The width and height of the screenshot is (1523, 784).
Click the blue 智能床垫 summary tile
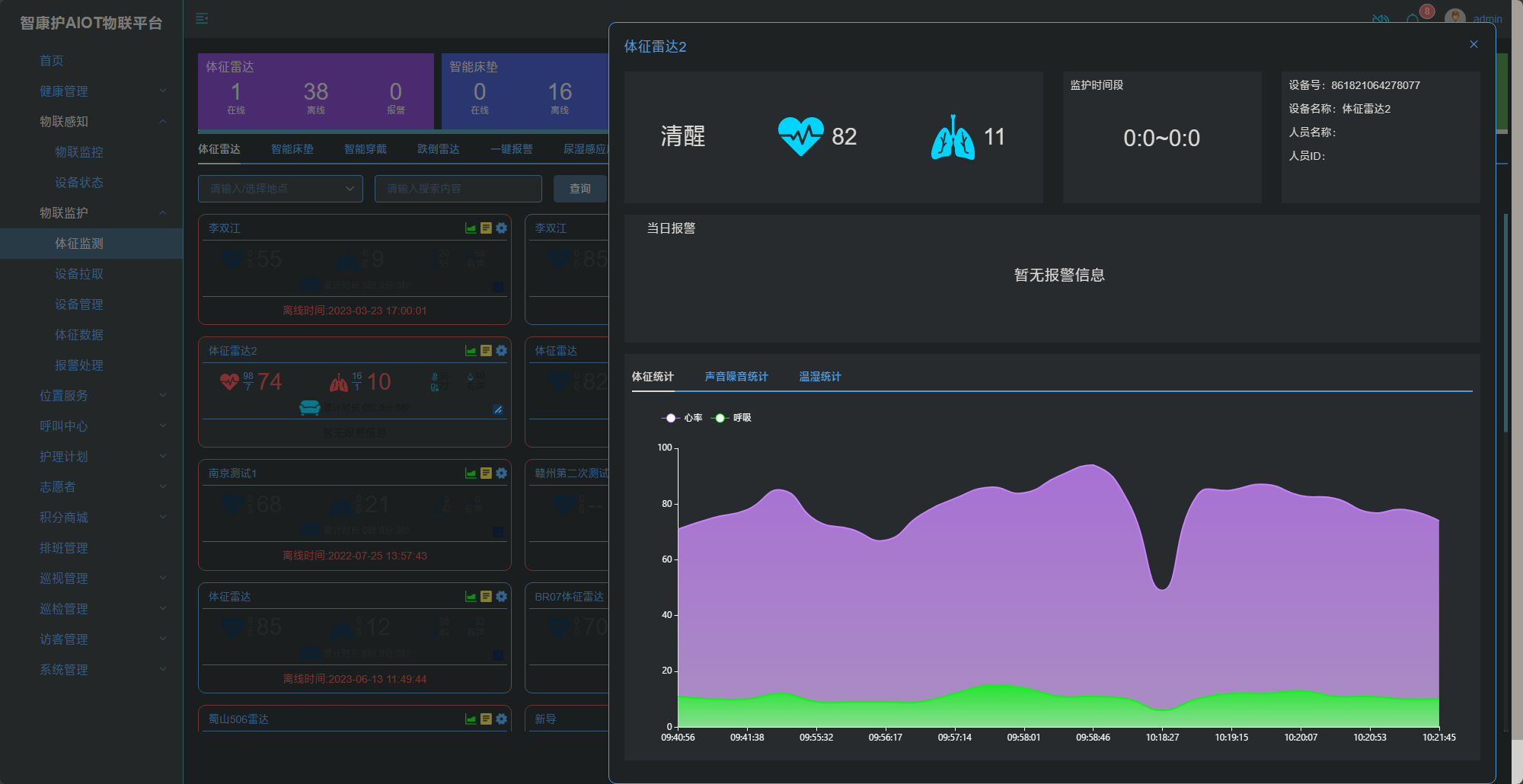click(x=525, y=91)
